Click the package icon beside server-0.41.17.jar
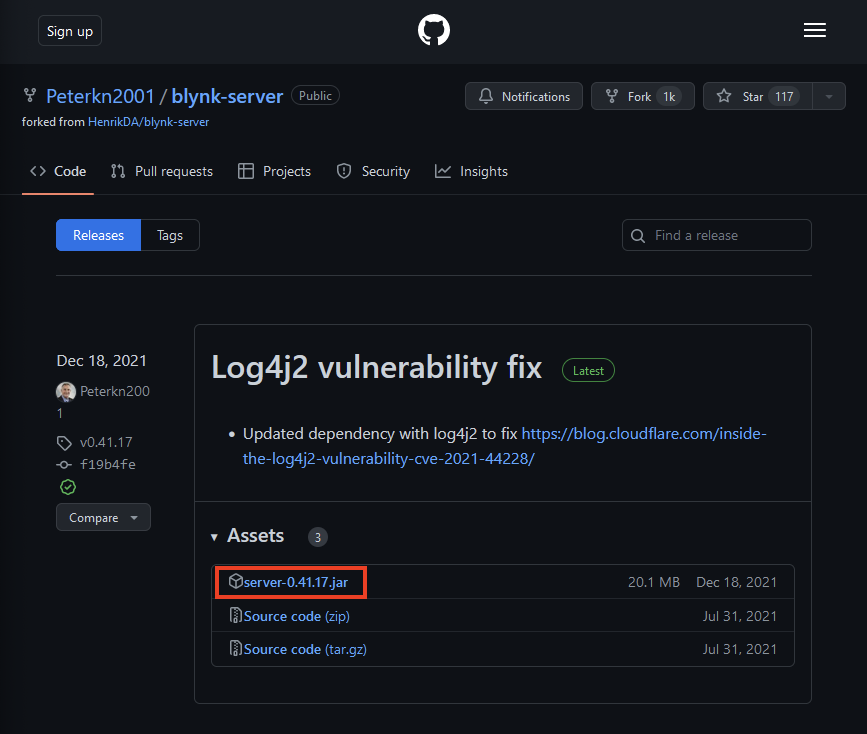 (236, 581)
